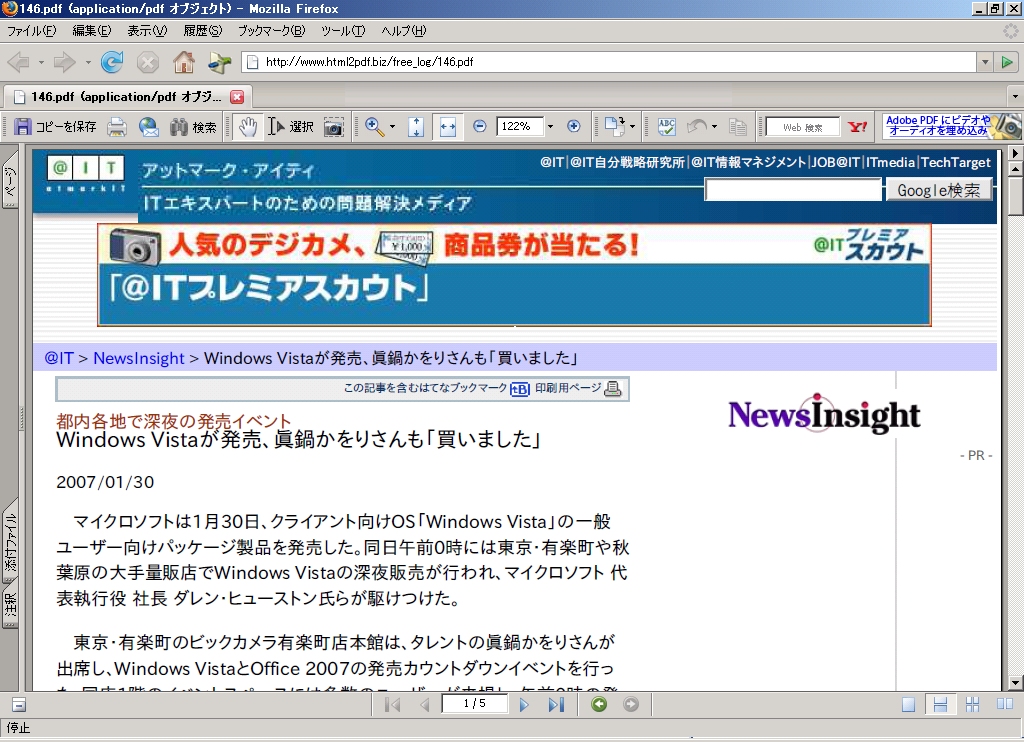Click the @IT site search box

tap(793, 190)
